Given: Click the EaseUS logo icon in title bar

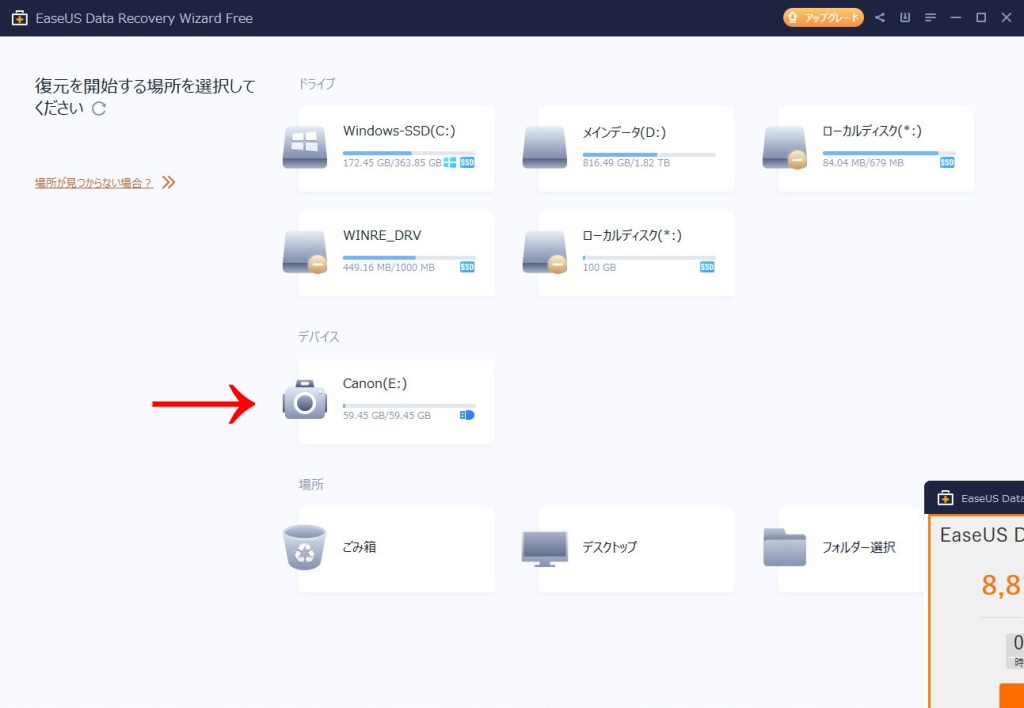Looking at the screenshot, I should point(20,18).
